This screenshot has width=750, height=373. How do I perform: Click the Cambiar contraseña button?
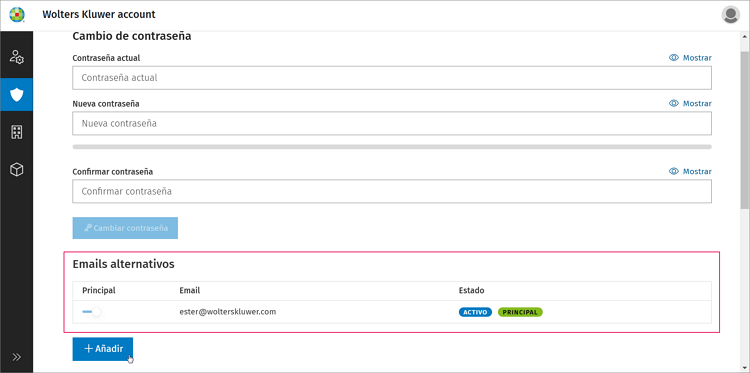[x=125, y=228]
